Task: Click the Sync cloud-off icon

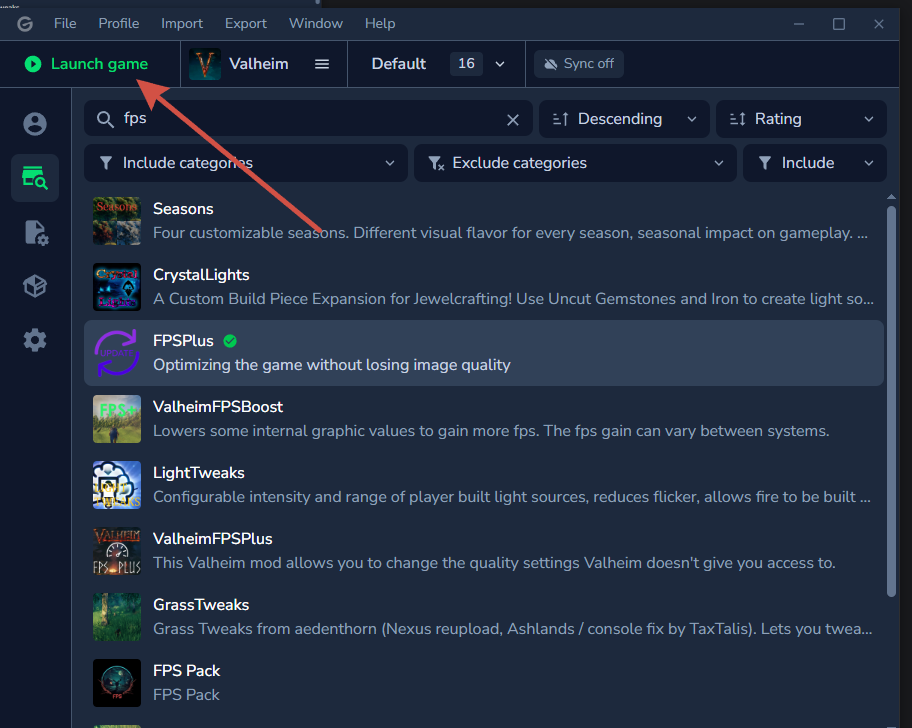Action: pyautogui.click(x=550, y=64)
